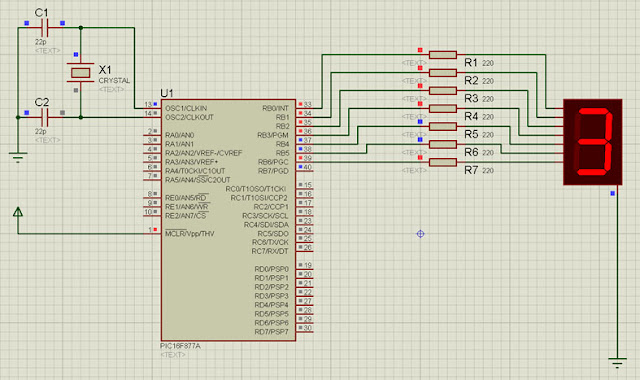
Task: Click pin number 33 on U1
Action: (x=308, y=104)
